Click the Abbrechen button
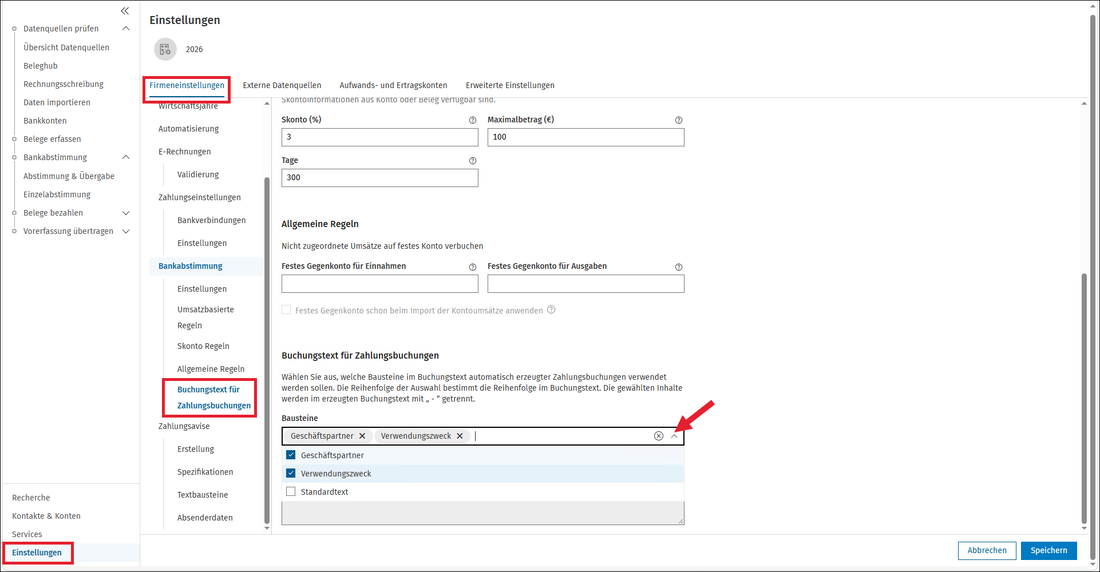 (x=987, y=550)
